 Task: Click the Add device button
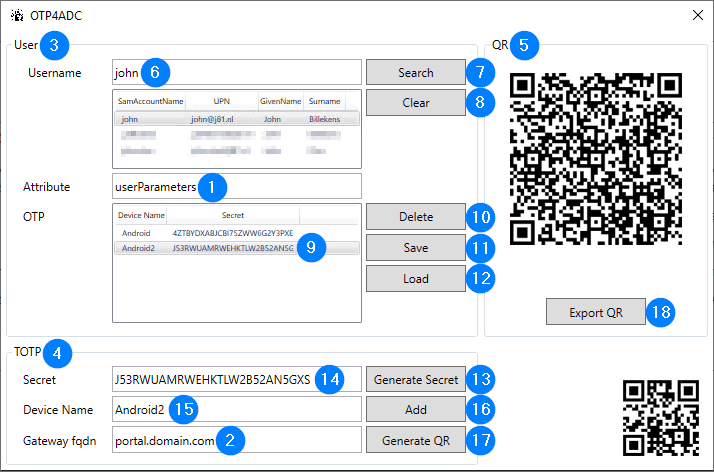(416, 410)
